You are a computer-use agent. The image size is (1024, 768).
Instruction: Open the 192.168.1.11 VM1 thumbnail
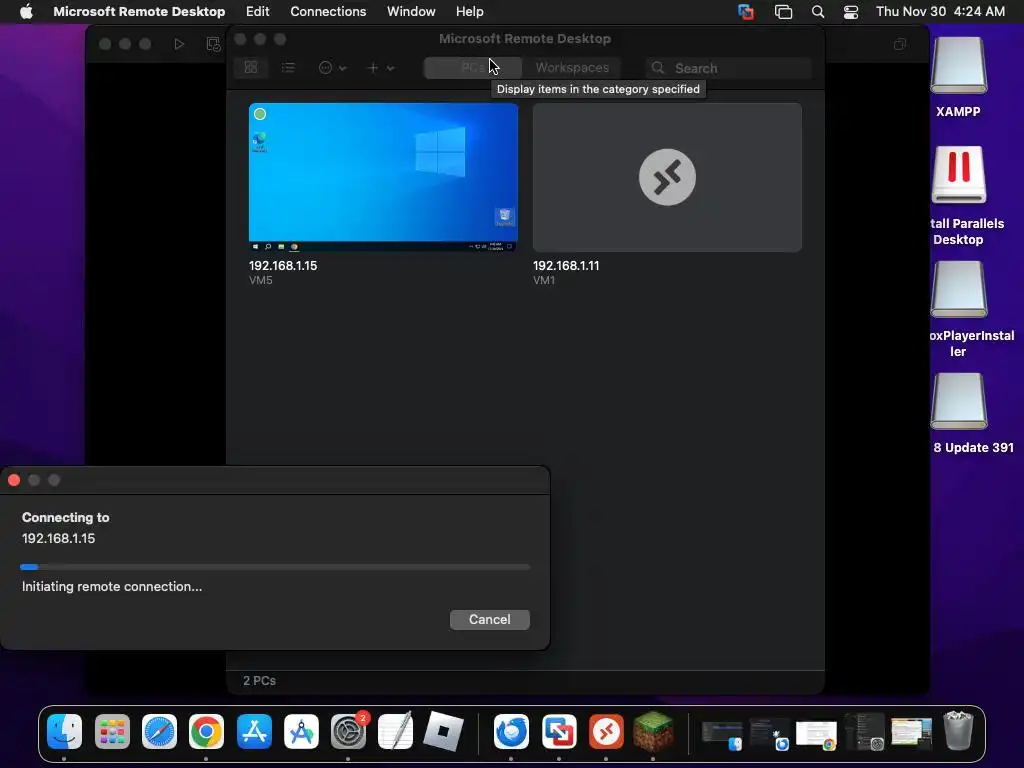(667, 177)
